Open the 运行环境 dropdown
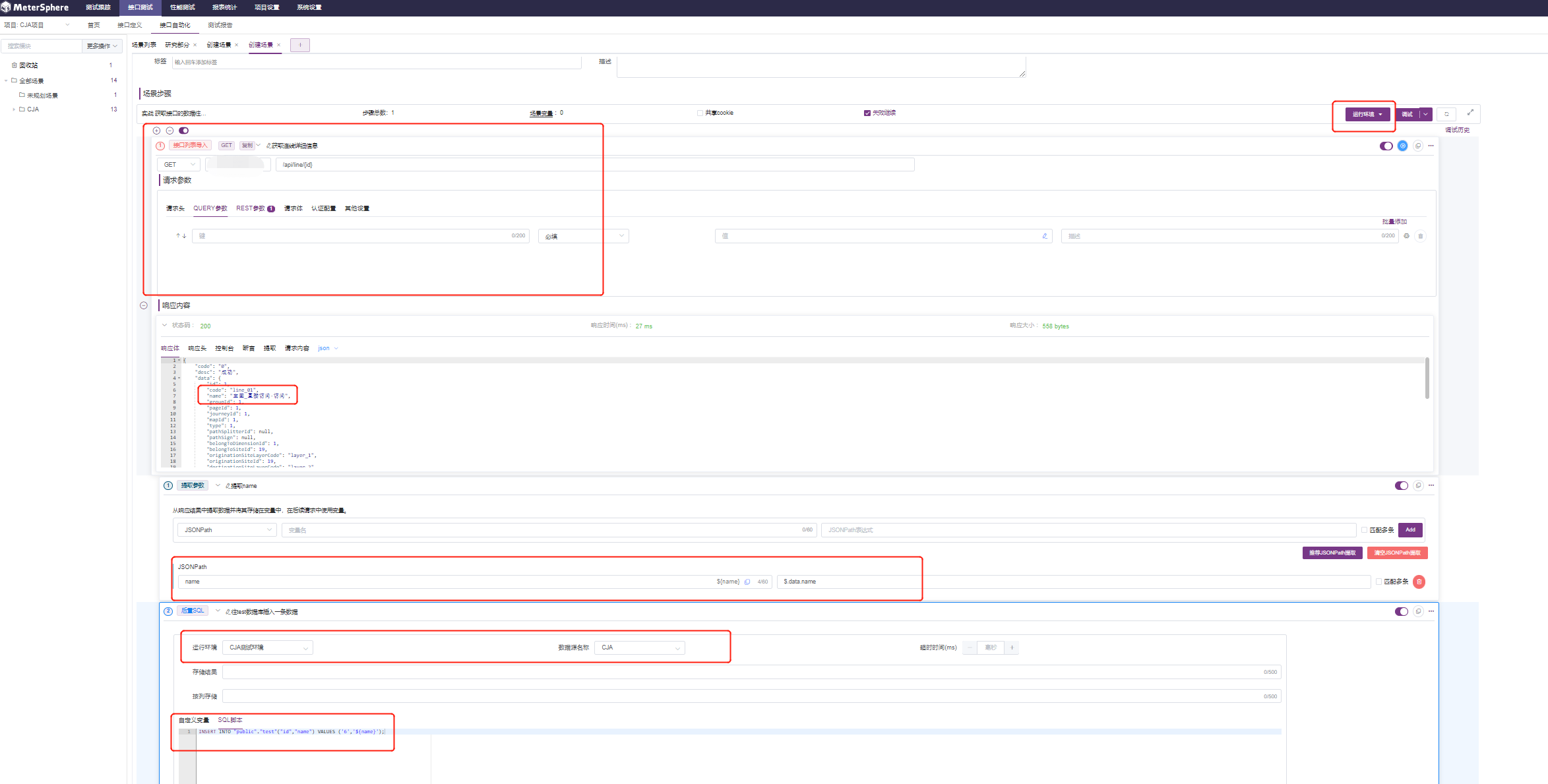This screenshot has height=784, width=1548. point(1367,114)
